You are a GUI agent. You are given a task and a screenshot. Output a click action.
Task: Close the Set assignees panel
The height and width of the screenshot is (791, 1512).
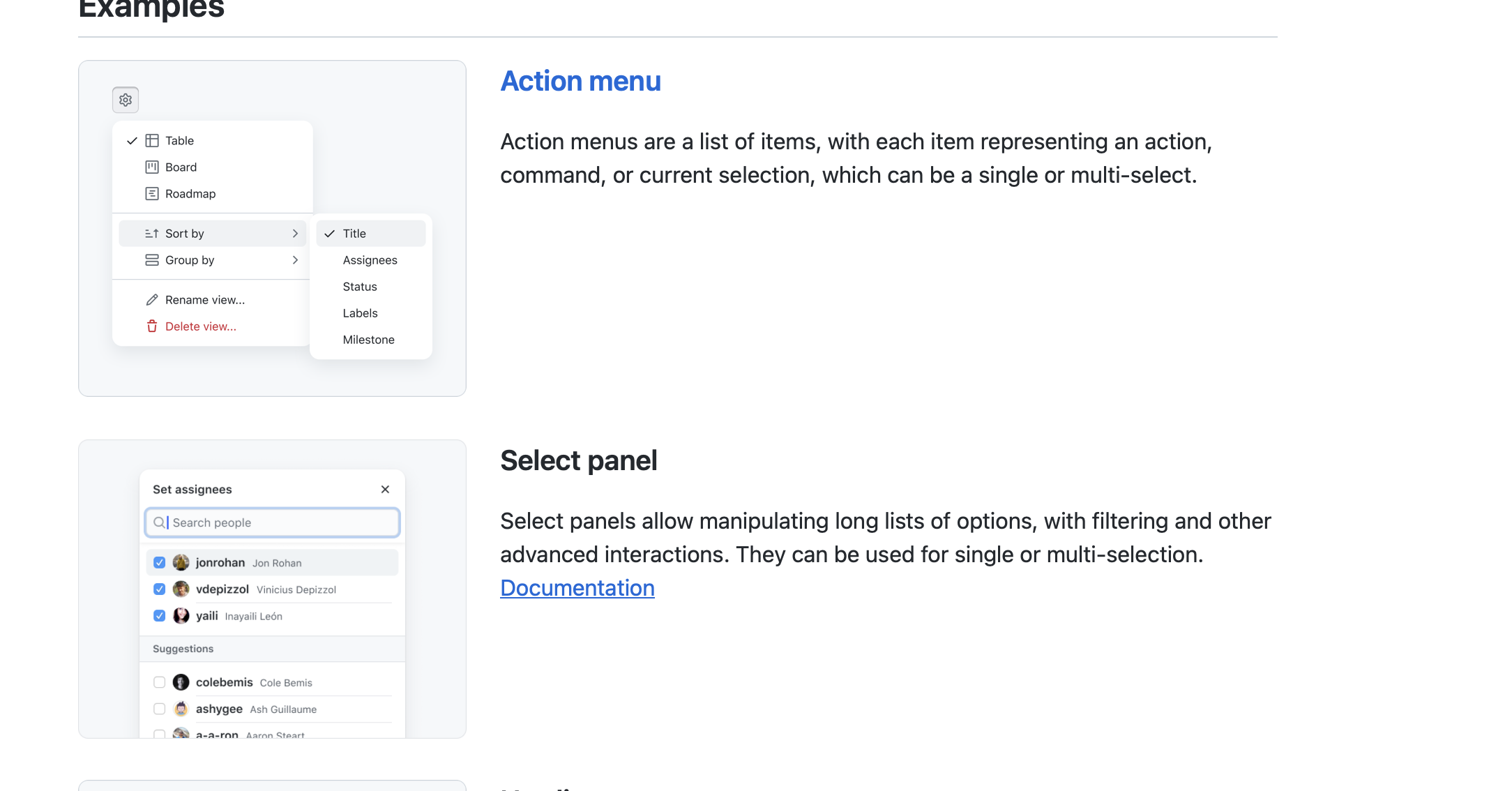pyautogui.click(x=385, y=489)
